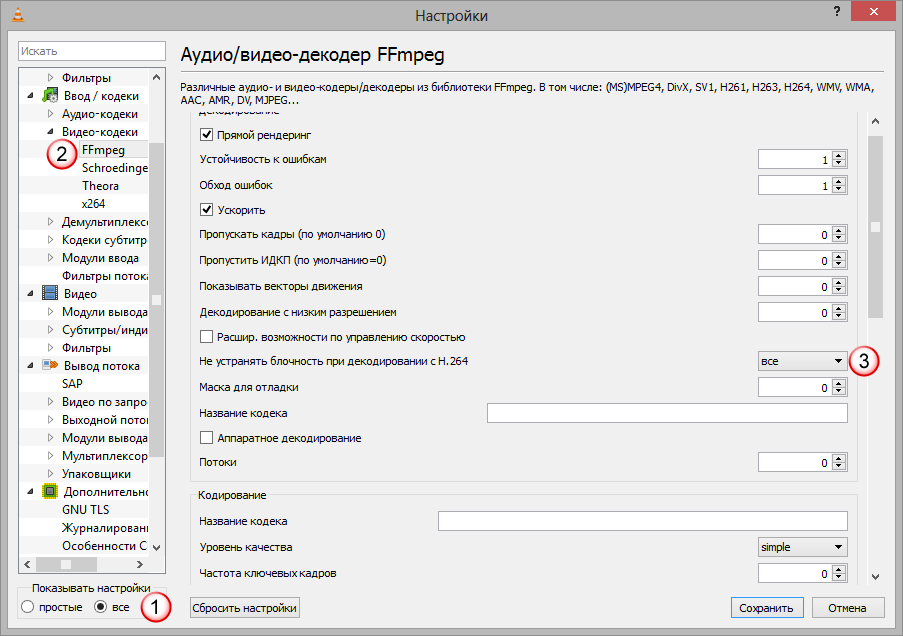Expand Кодеки субтитров tree node

coord(50,239)
